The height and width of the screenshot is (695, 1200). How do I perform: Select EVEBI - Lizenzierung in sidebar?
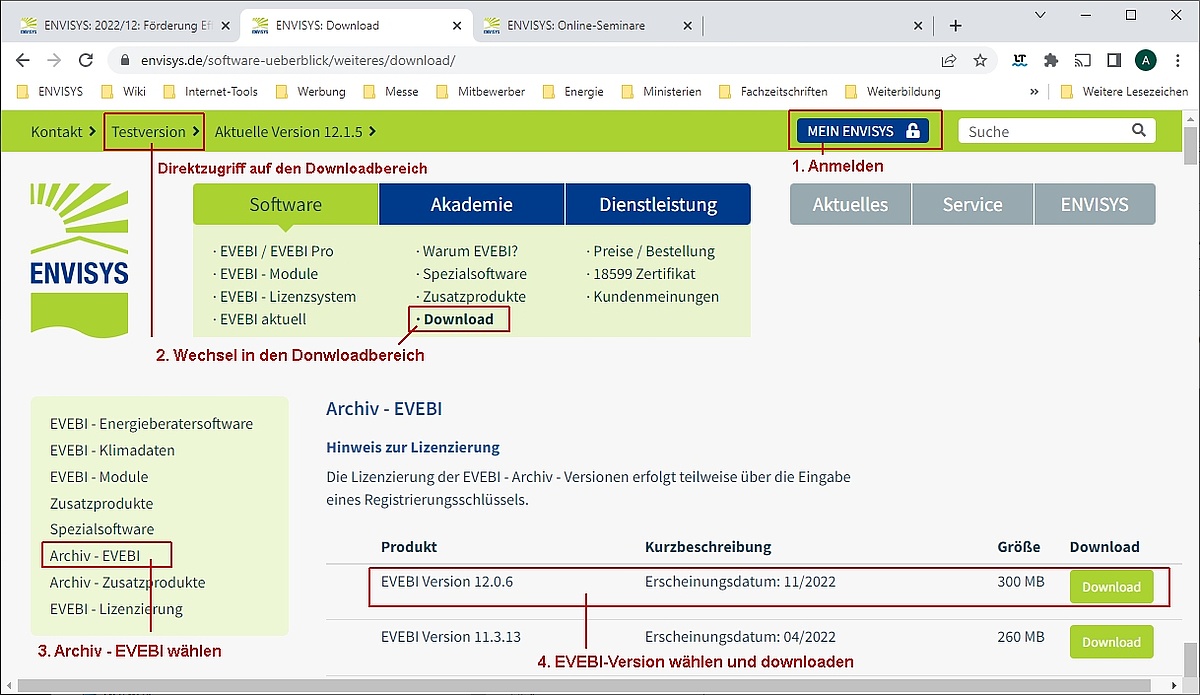tap(116, 609)
